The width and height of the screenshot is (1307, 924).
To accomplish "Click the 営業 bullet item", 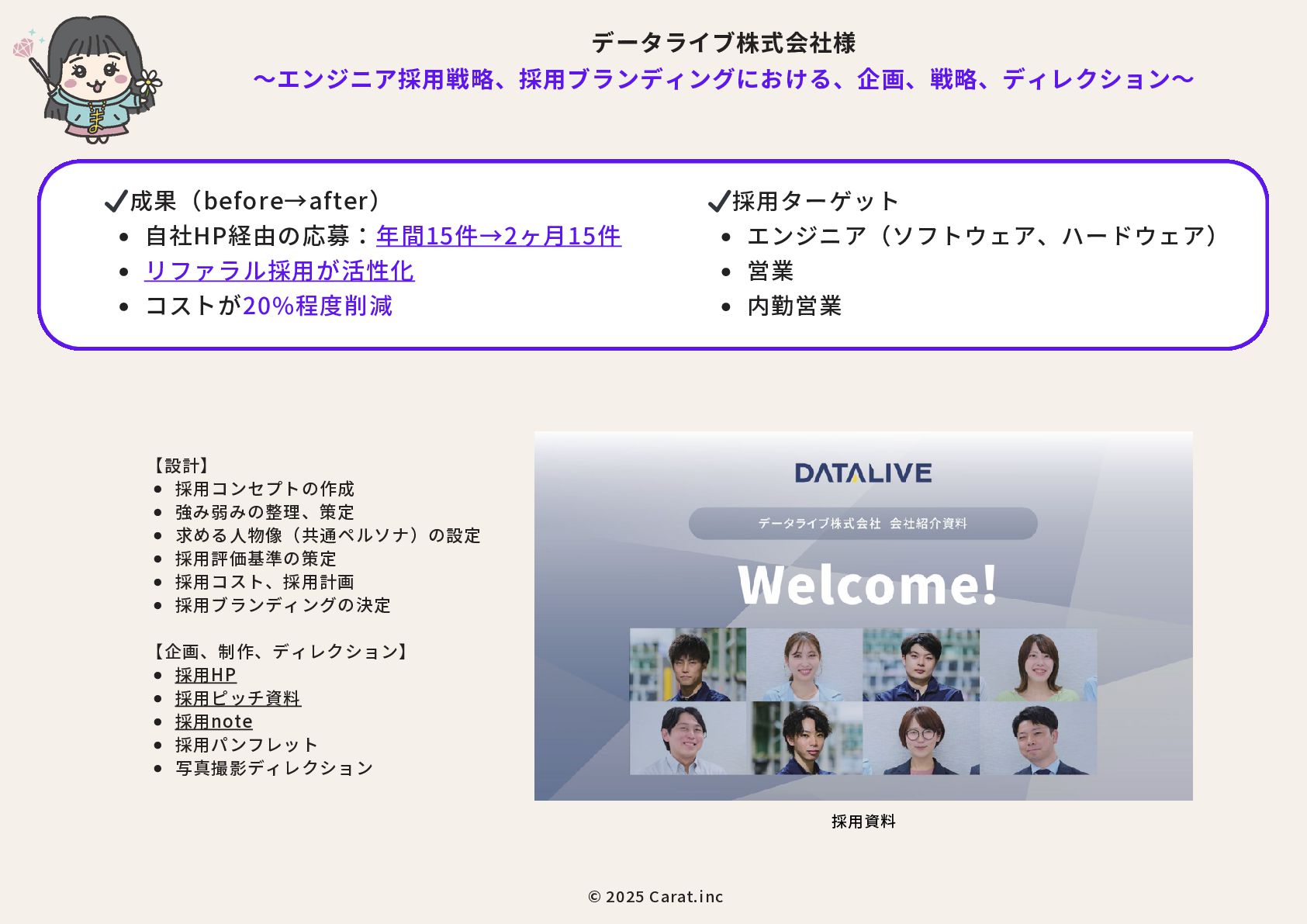I will coord(771,271).
